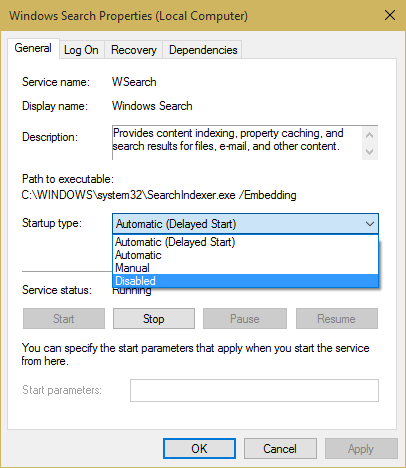
Task: Click the Resume service button
Action: (x=337, y=319)
